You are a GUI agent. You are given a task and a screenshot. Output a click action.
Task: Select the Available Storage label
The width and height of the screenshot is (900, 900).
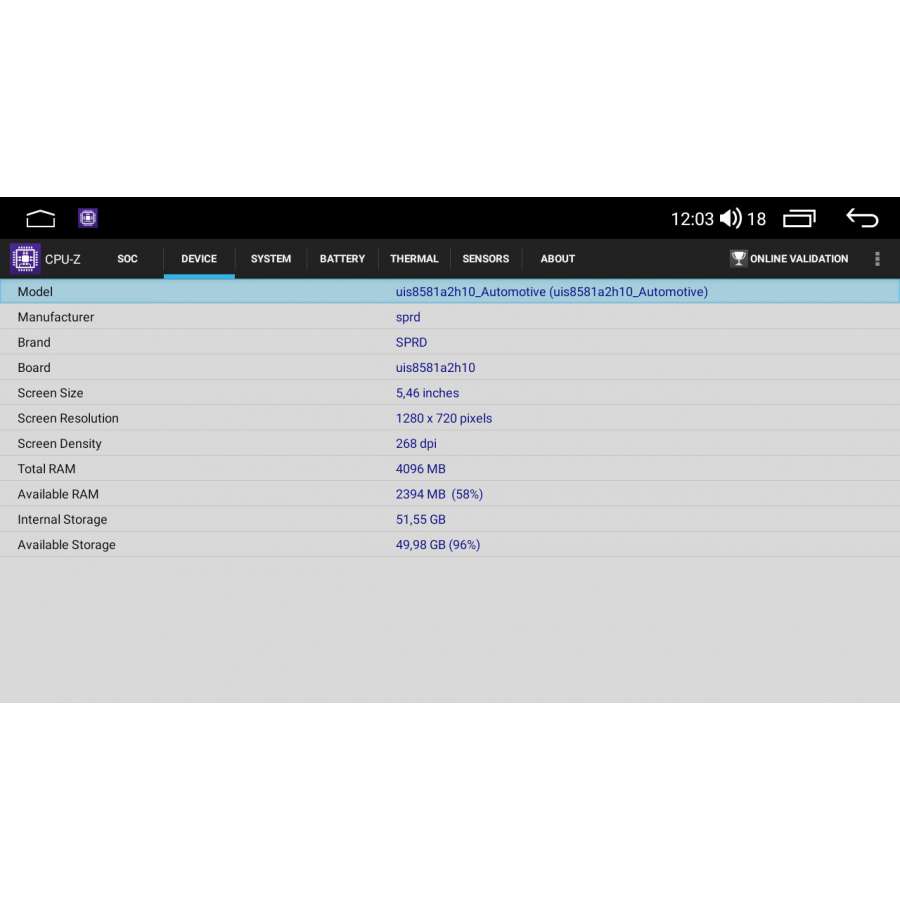pyautogui.click(x=67, y=545)
